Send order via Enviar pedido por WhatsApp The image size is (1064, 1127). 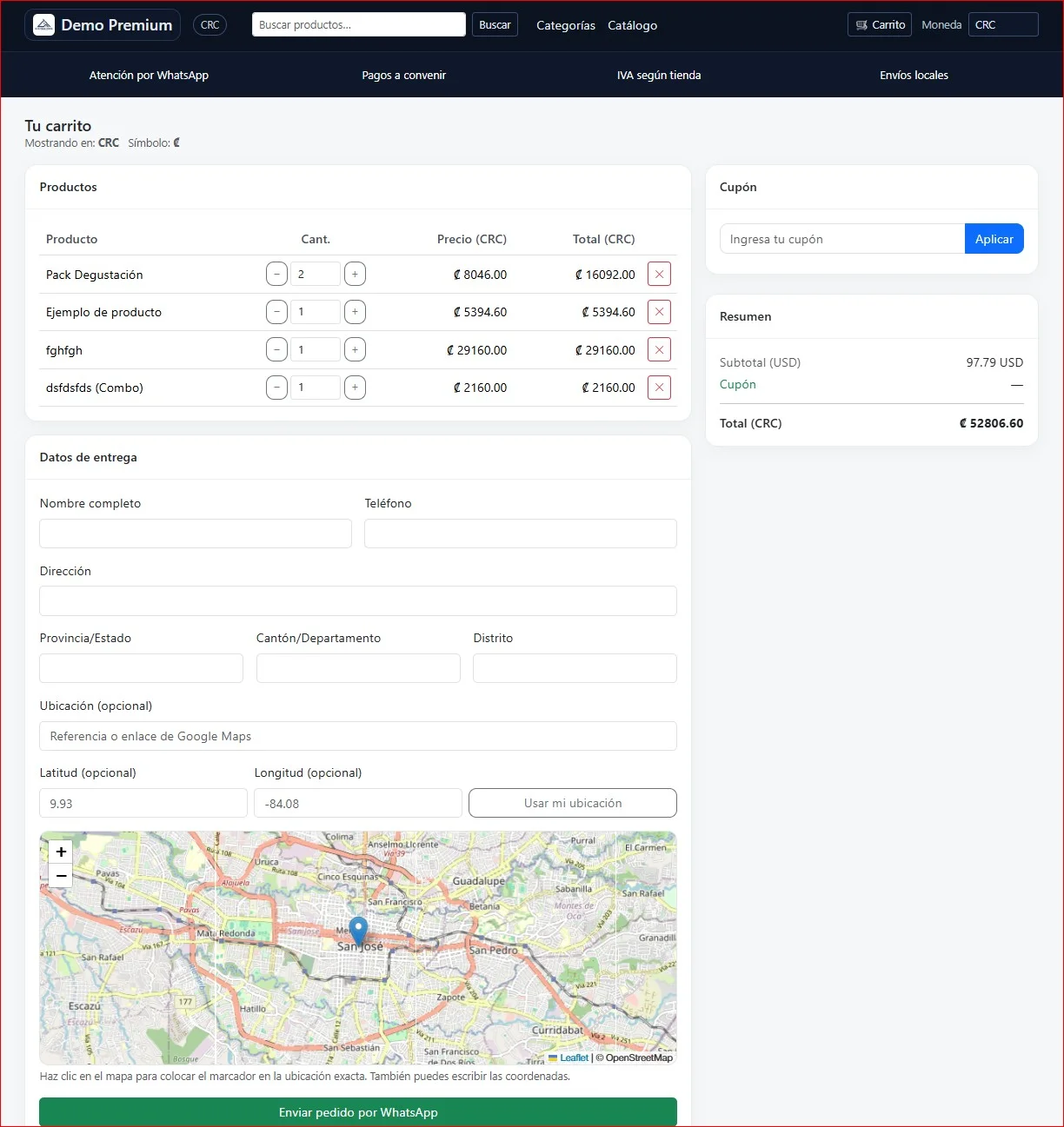coord(358,1112)
